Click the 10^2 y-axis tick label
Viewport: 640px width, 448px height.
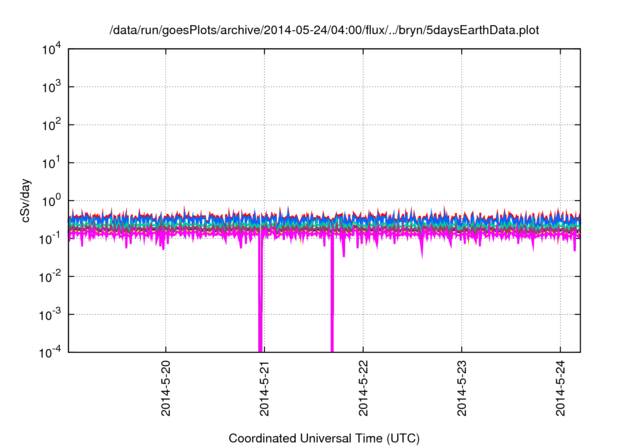coord(52,125)
